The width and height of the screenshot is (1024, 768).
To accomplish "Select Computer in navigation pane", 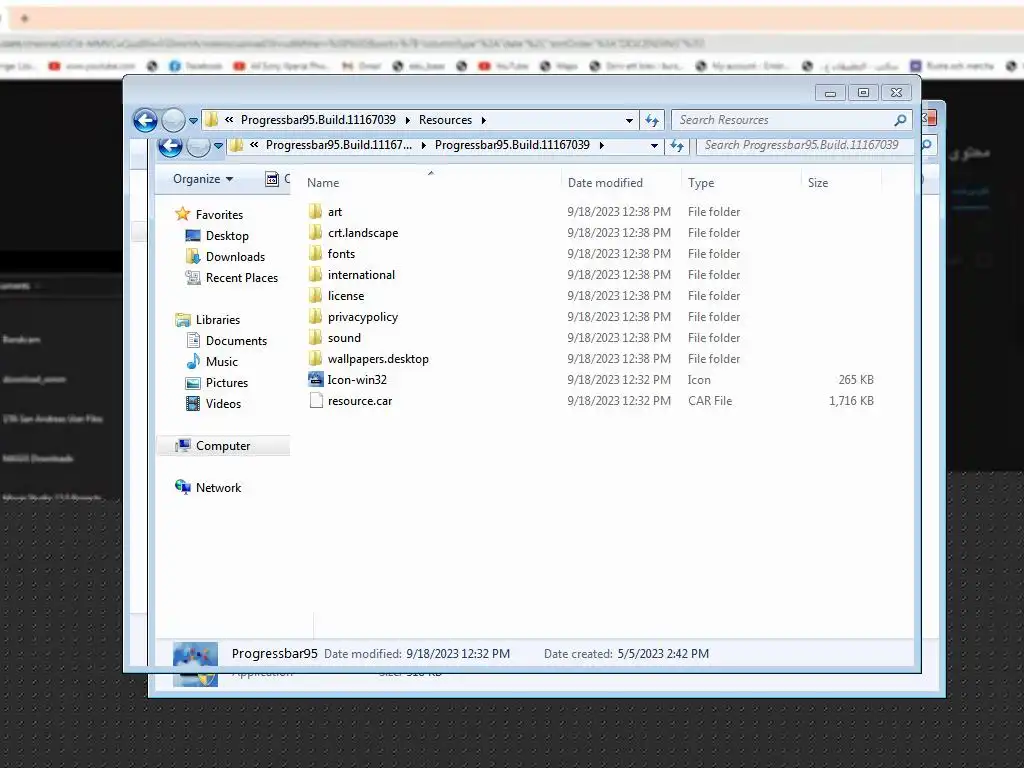I will click(x=223, y=446).
